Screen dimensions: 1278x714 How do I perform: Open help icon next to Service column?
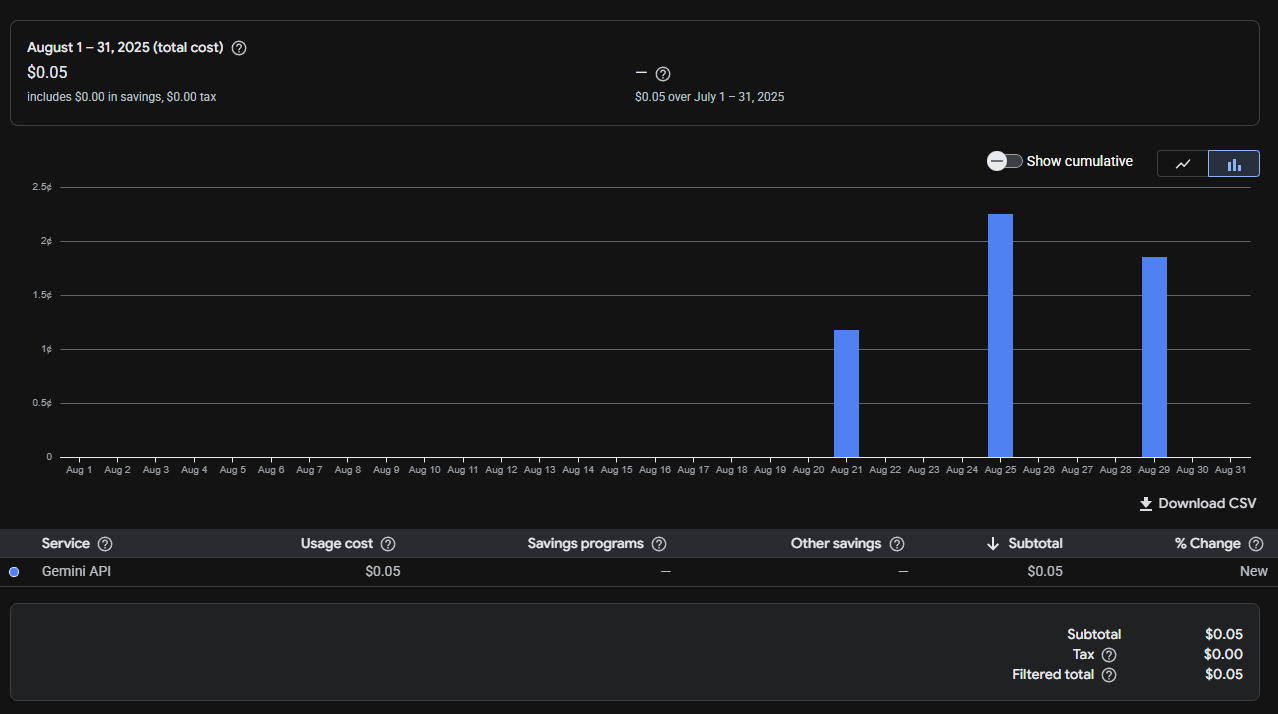point(105,544)
